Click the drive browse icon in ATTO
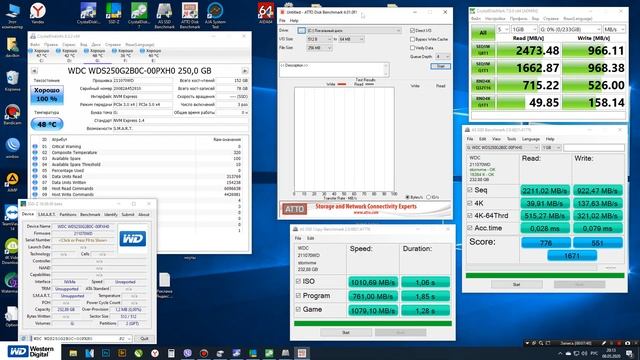 pyautogui.click(x=302, y=31)
